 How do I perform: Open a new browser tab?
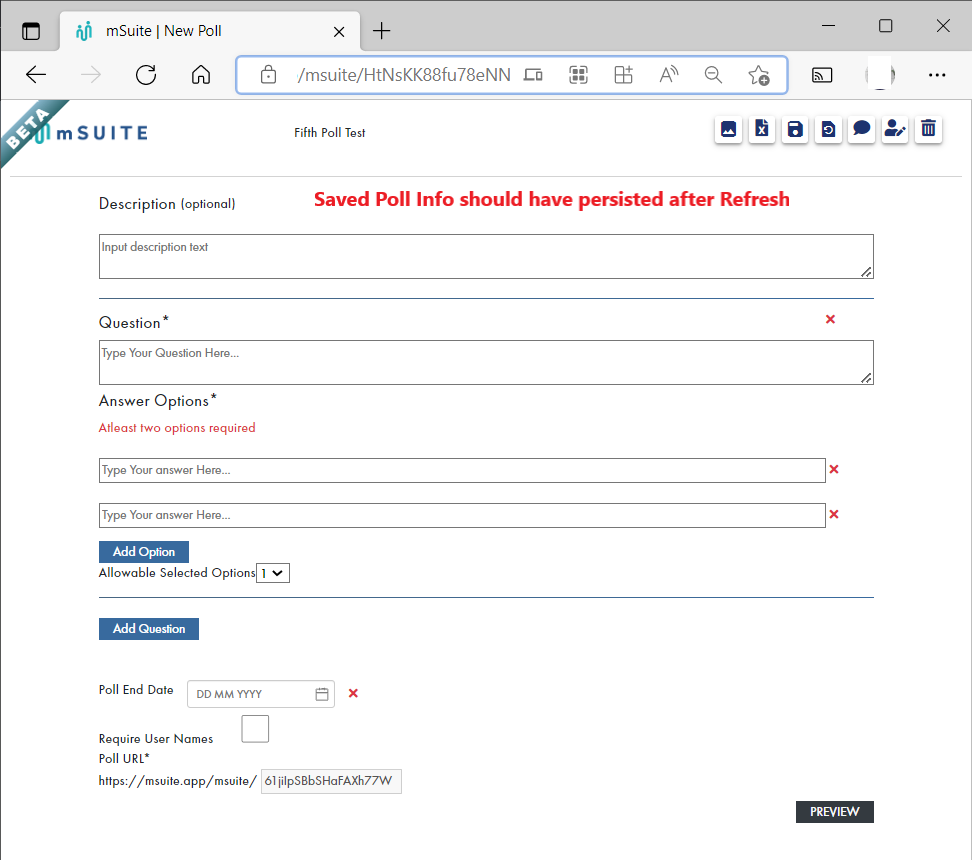point(381,31)
